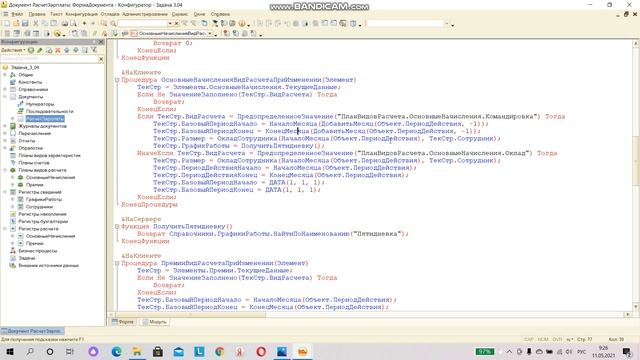Clear the configuration tree search box
Screen dimensions: 640x360
click(101, 59)
